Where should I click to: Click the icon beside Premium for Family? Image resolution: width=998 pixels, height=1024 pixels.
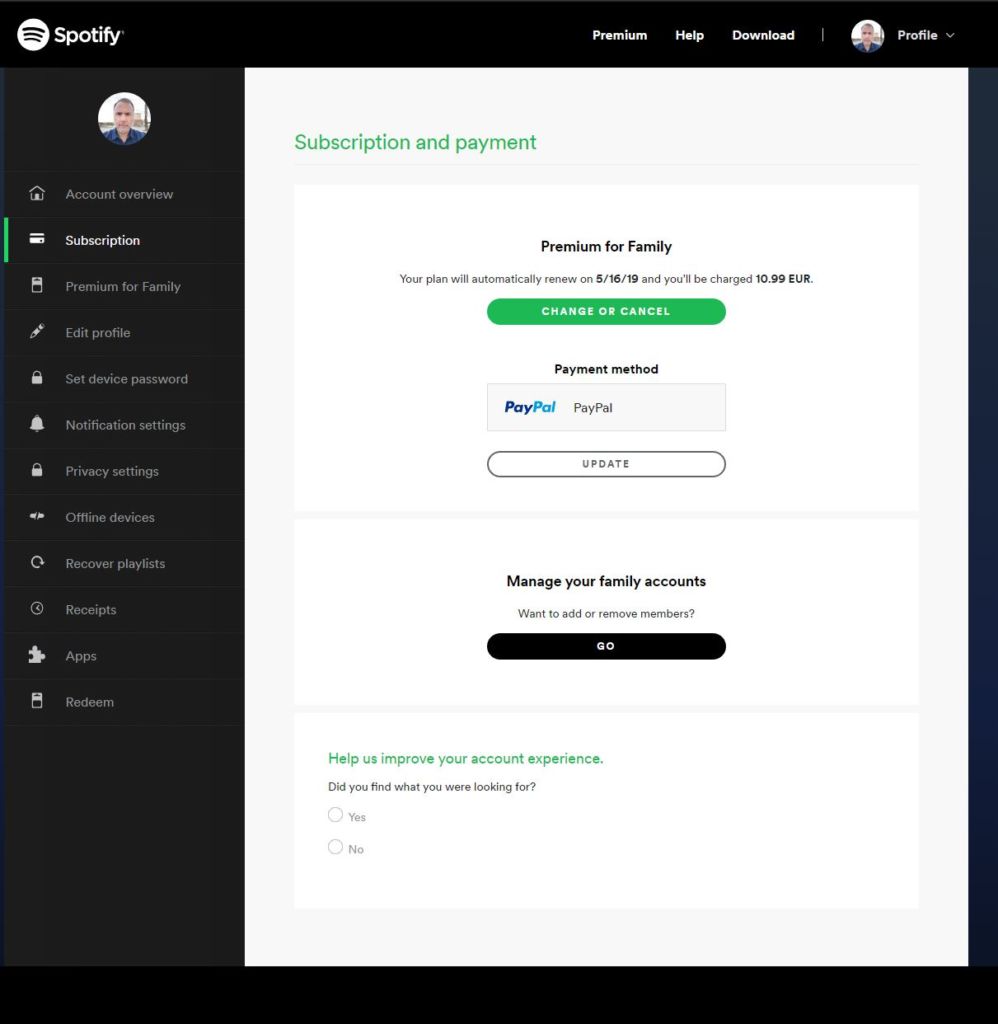click(37, 285)
